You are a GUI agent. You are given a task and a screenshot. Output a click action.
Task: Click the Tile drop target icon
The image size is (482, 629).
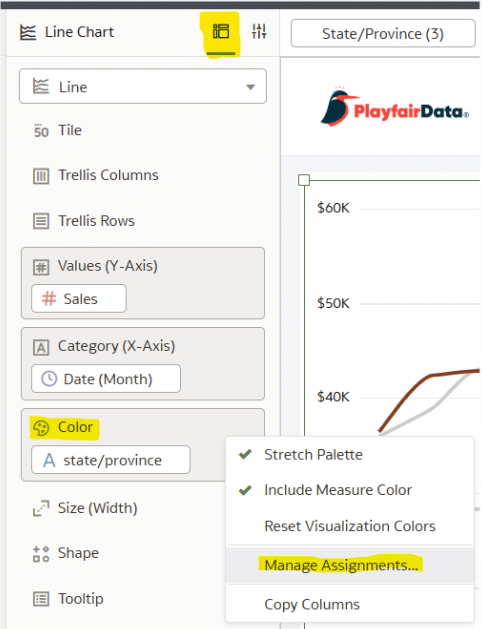click(x=41, y=131)
